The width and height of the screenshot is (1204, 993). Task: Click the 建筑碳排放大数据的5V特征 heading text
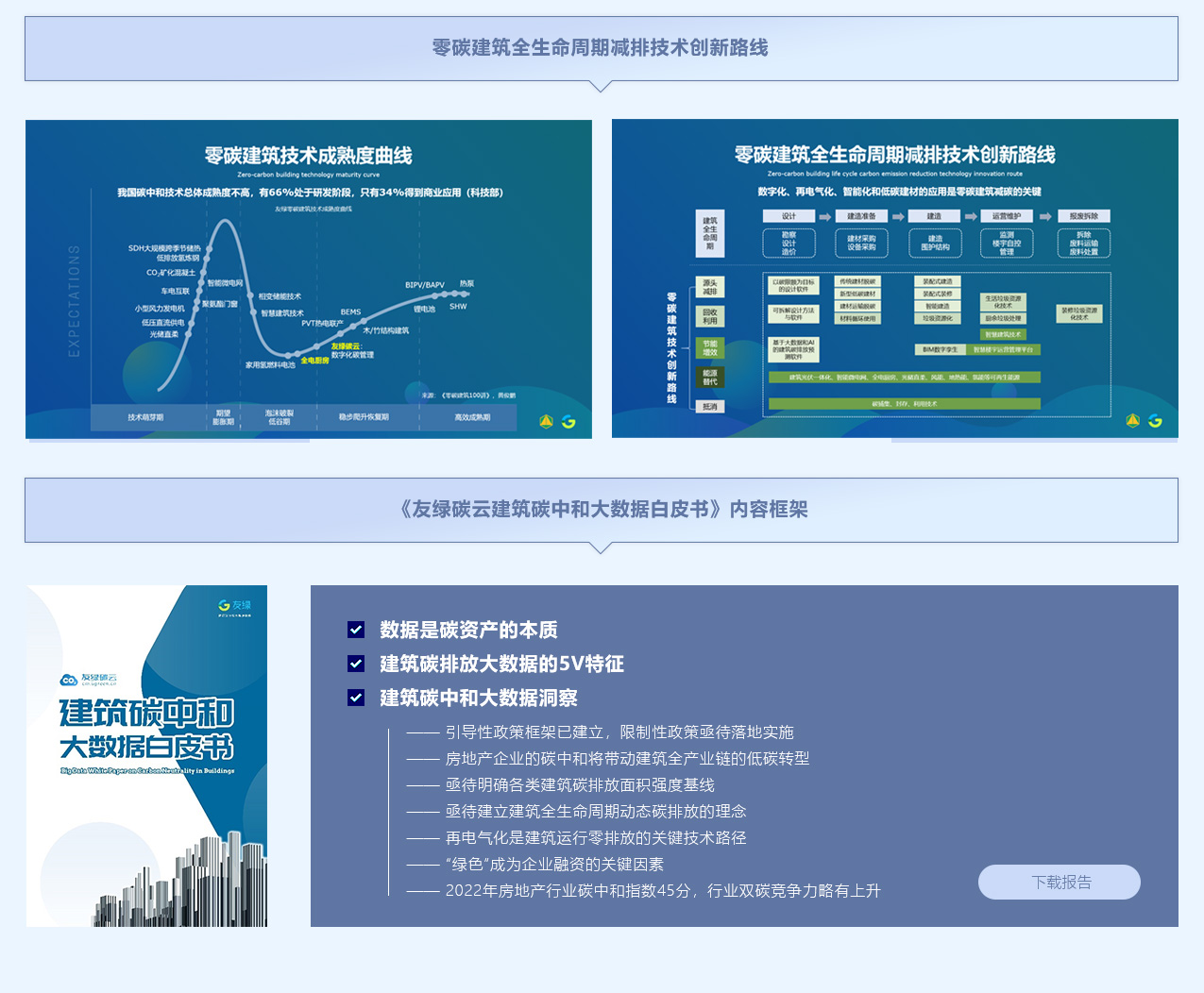501,664
